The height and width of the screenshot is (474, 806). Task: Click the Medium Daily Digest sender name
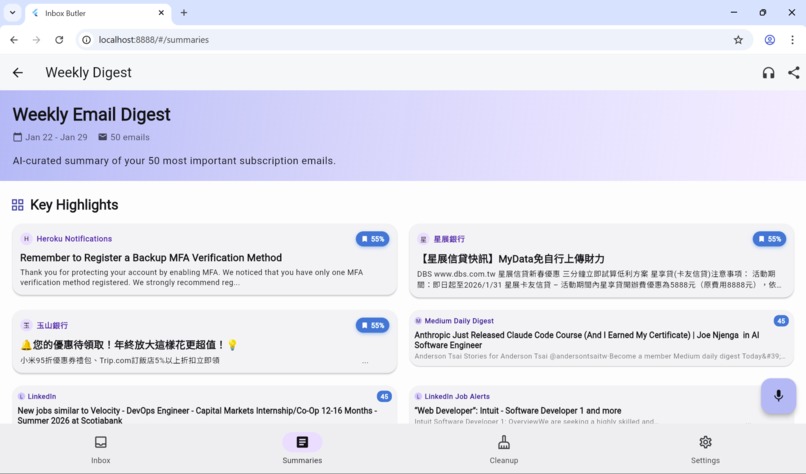[x=459, y=321]
